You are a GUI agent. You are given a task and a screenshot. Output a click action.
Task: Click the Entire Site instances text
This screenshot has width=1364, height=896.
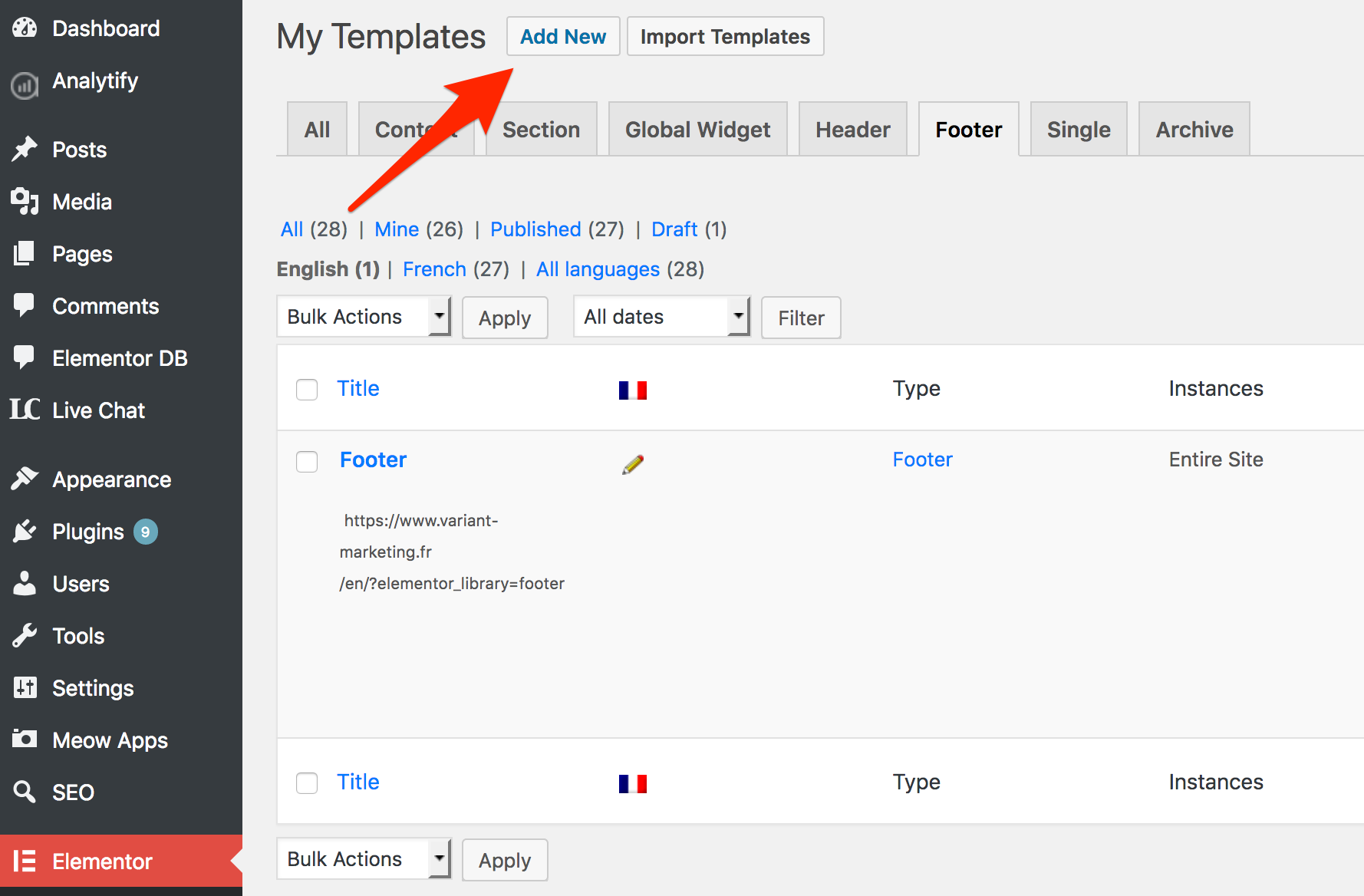[1216, 460]
